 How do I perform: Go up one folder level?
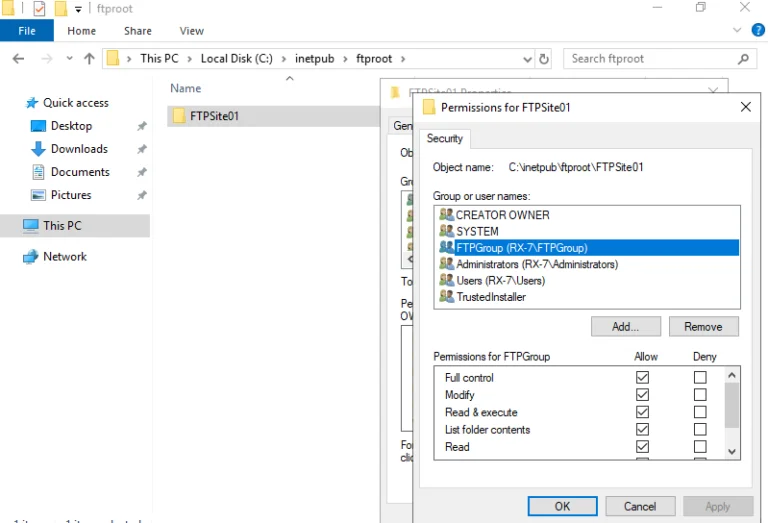pyautogui.click(x=89, y=59)
